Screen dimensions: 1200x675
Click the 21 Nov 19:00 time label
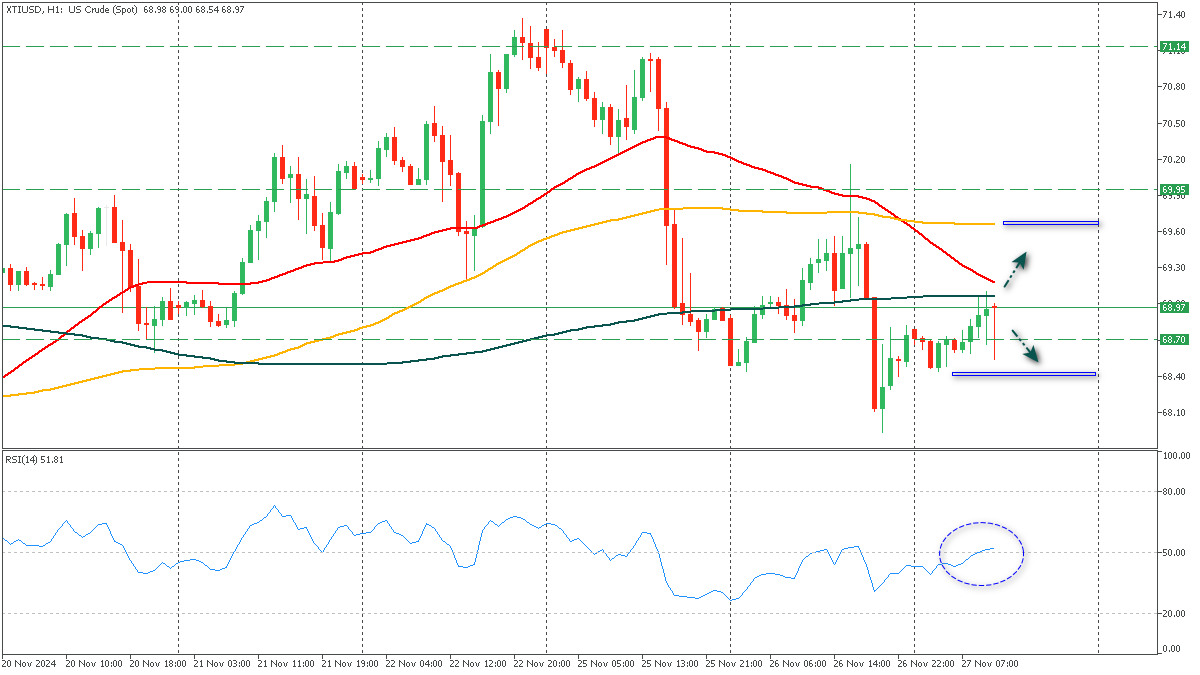351,663
